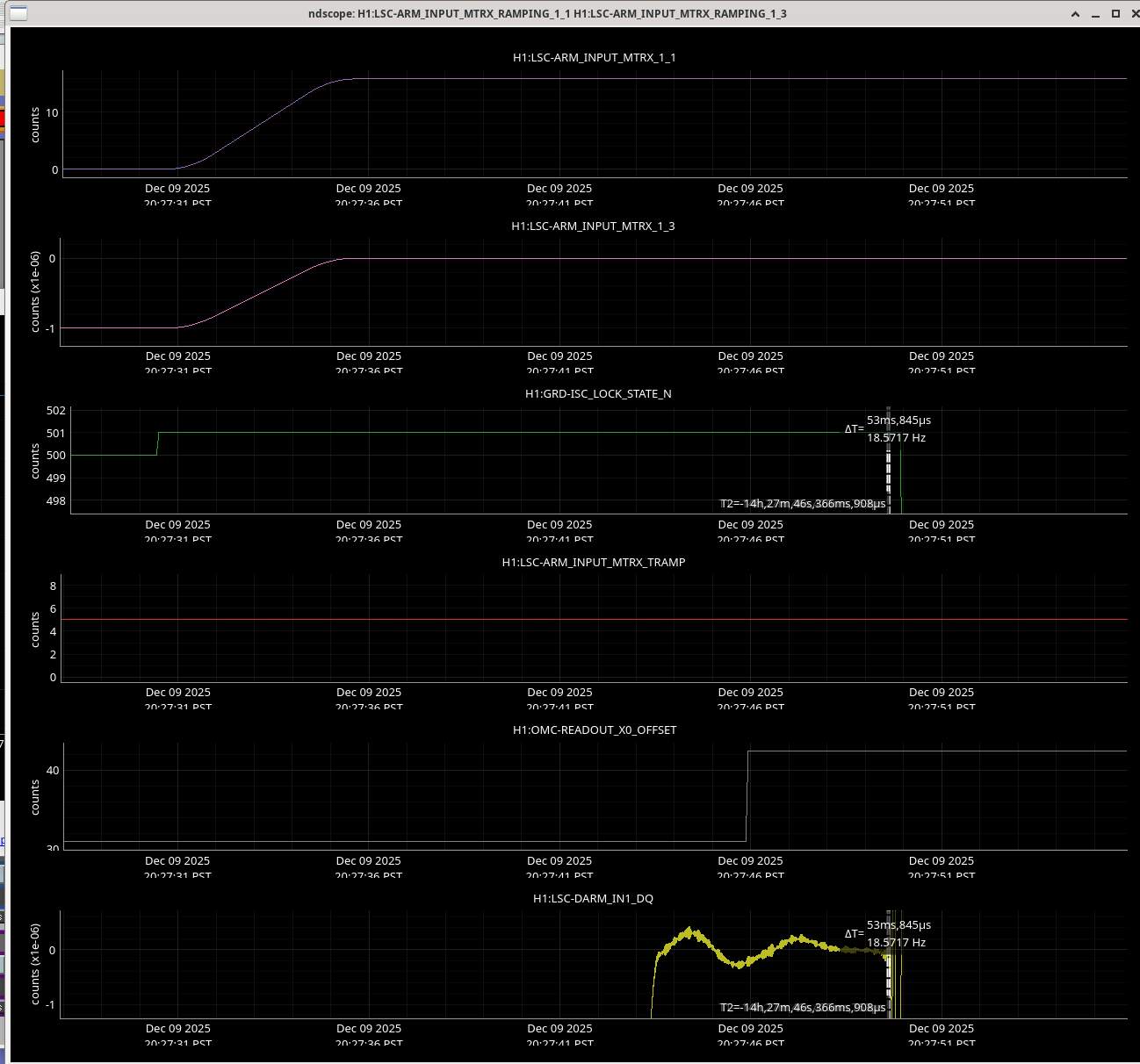Click the T2 cursor label in DARM plot

[x=802, y=1008]
